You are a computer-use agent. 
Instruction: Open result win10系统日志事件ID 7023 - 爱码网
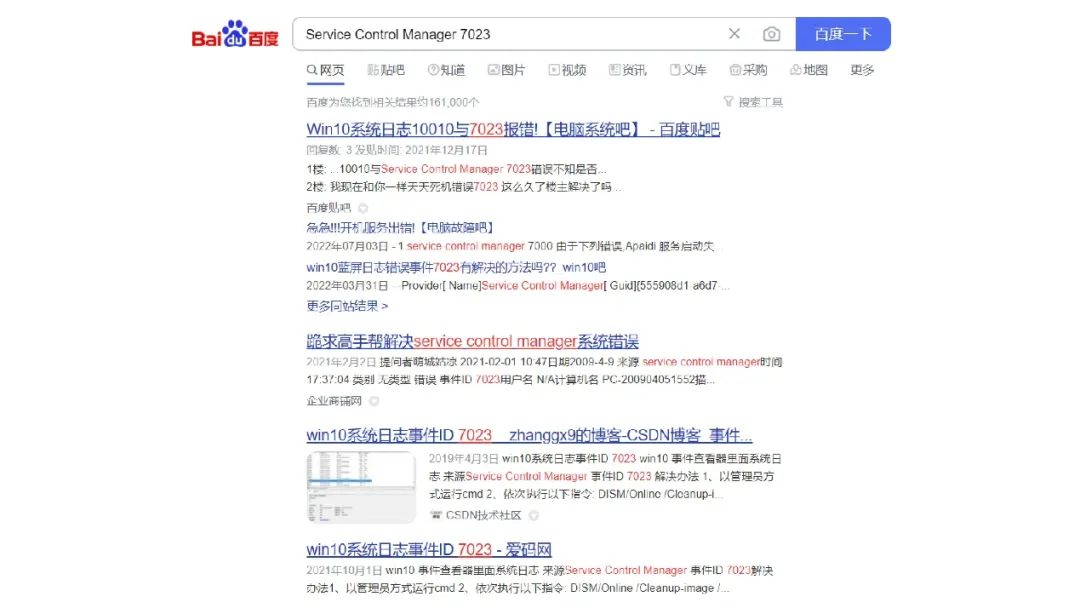(428, 549)
